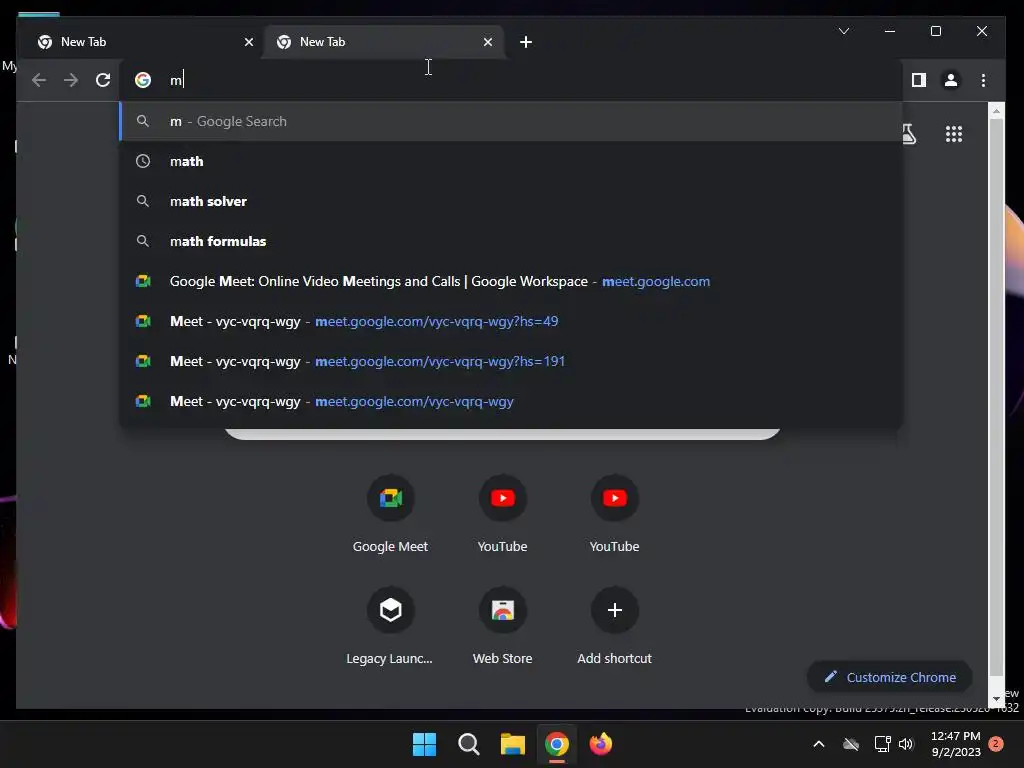The height and width of the screenshot is (768, 1024).
Task: Go forward using the forward arrow
Action: pos(71,80)
